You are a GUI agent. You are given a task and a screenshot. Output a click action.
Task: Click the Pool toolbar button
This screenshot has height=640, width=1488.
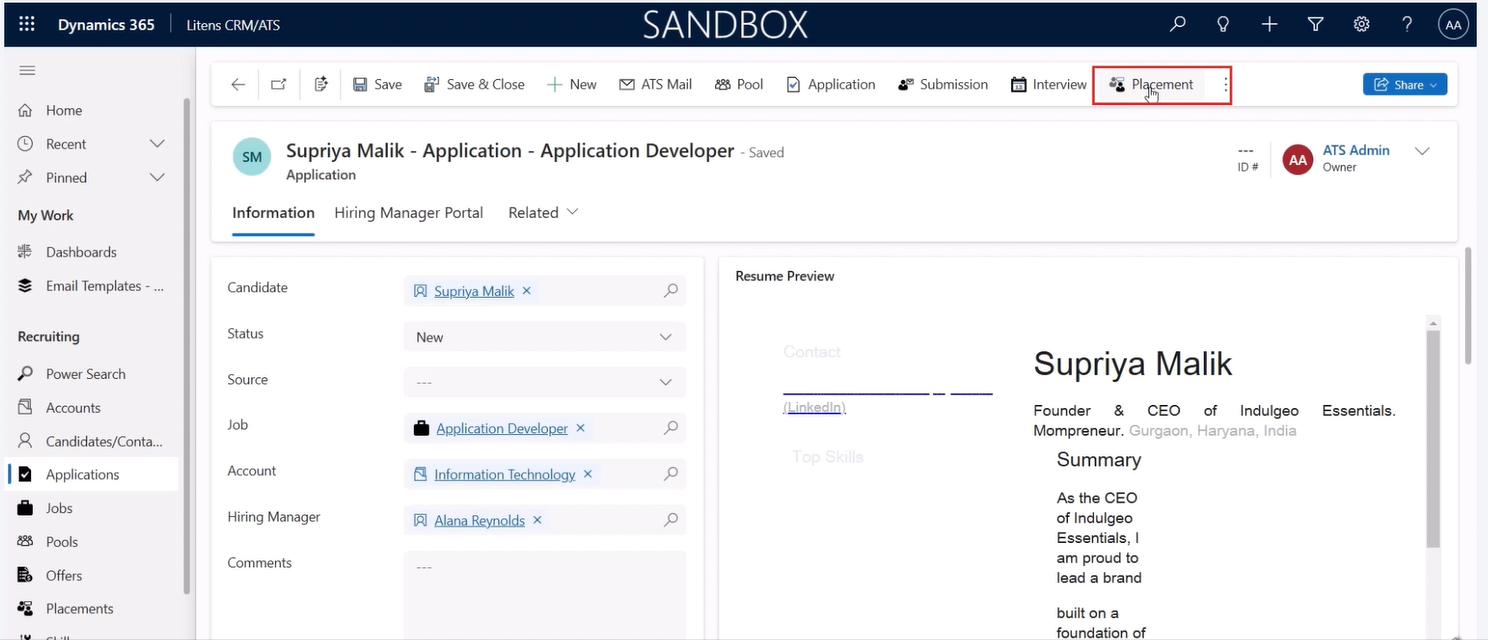click(x=739, y=85)
